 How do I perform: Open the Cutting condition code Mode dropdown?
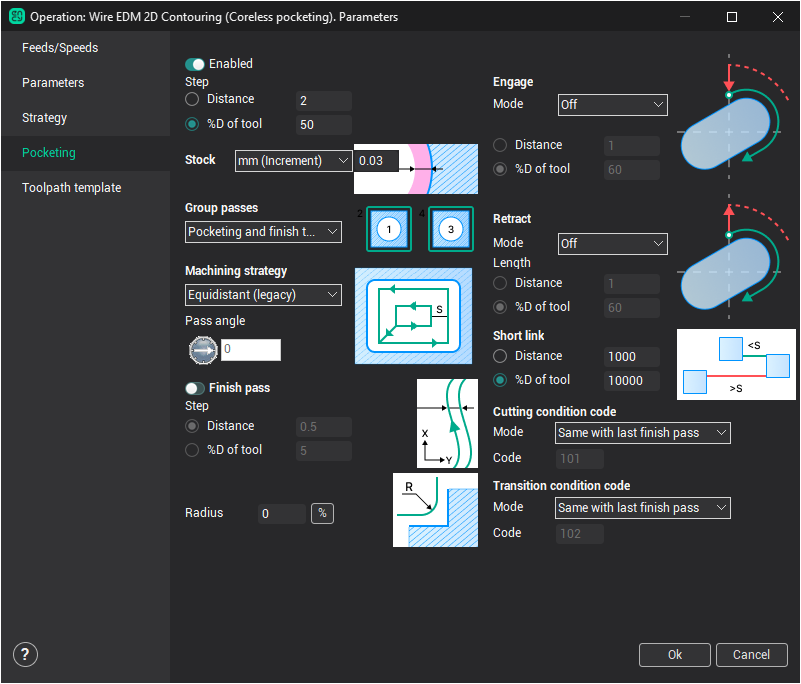(642, 433)
